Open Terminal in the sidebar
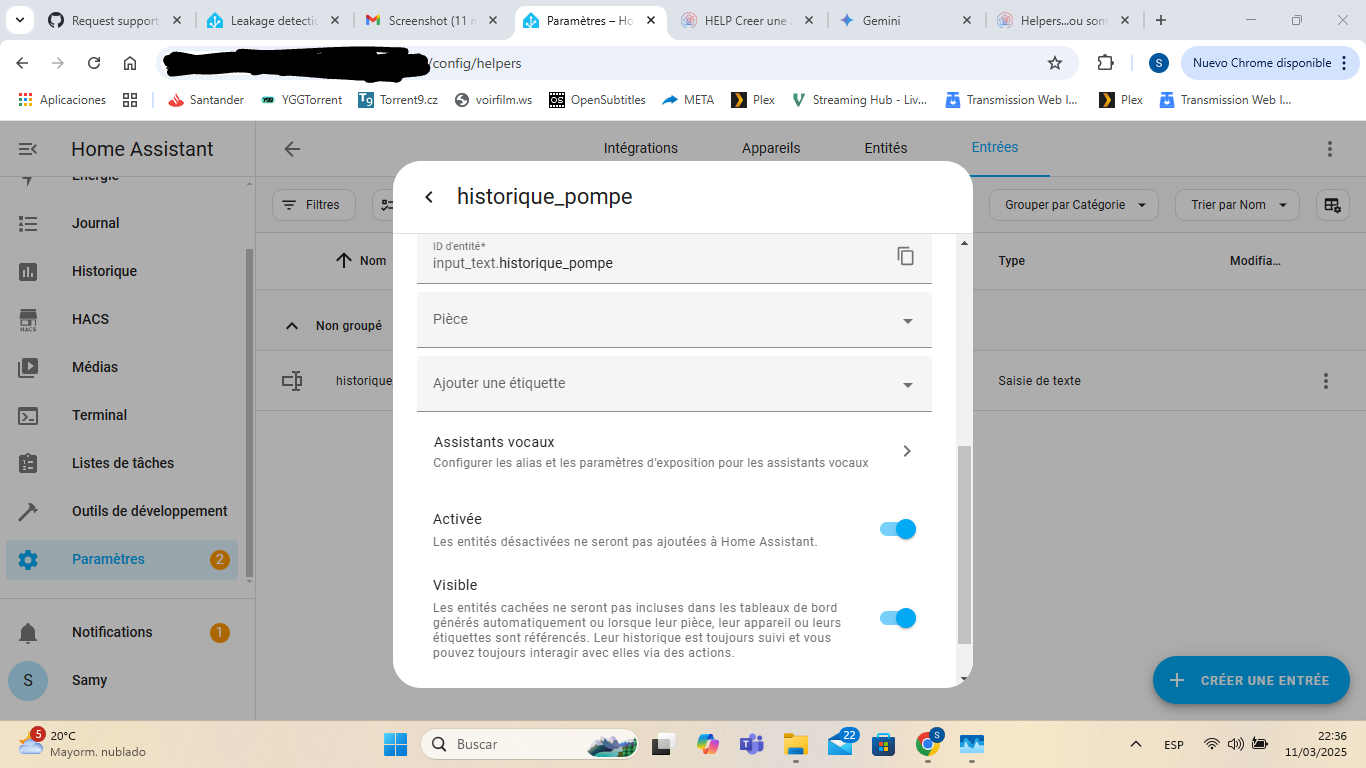The image size is (1366, 768). [99, 415]
